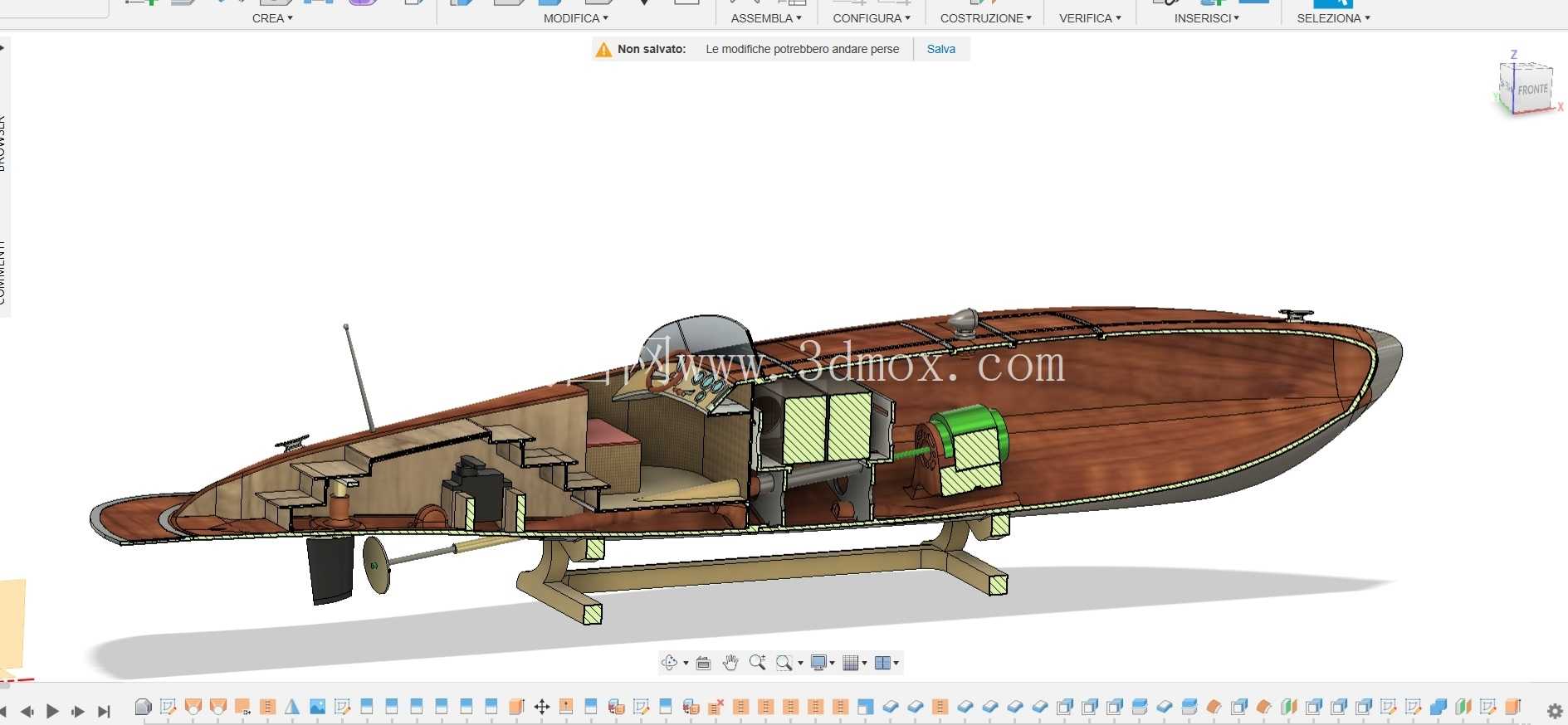
Task: Select the canvas image feature in timeline
Action: [x=317, y=707]
